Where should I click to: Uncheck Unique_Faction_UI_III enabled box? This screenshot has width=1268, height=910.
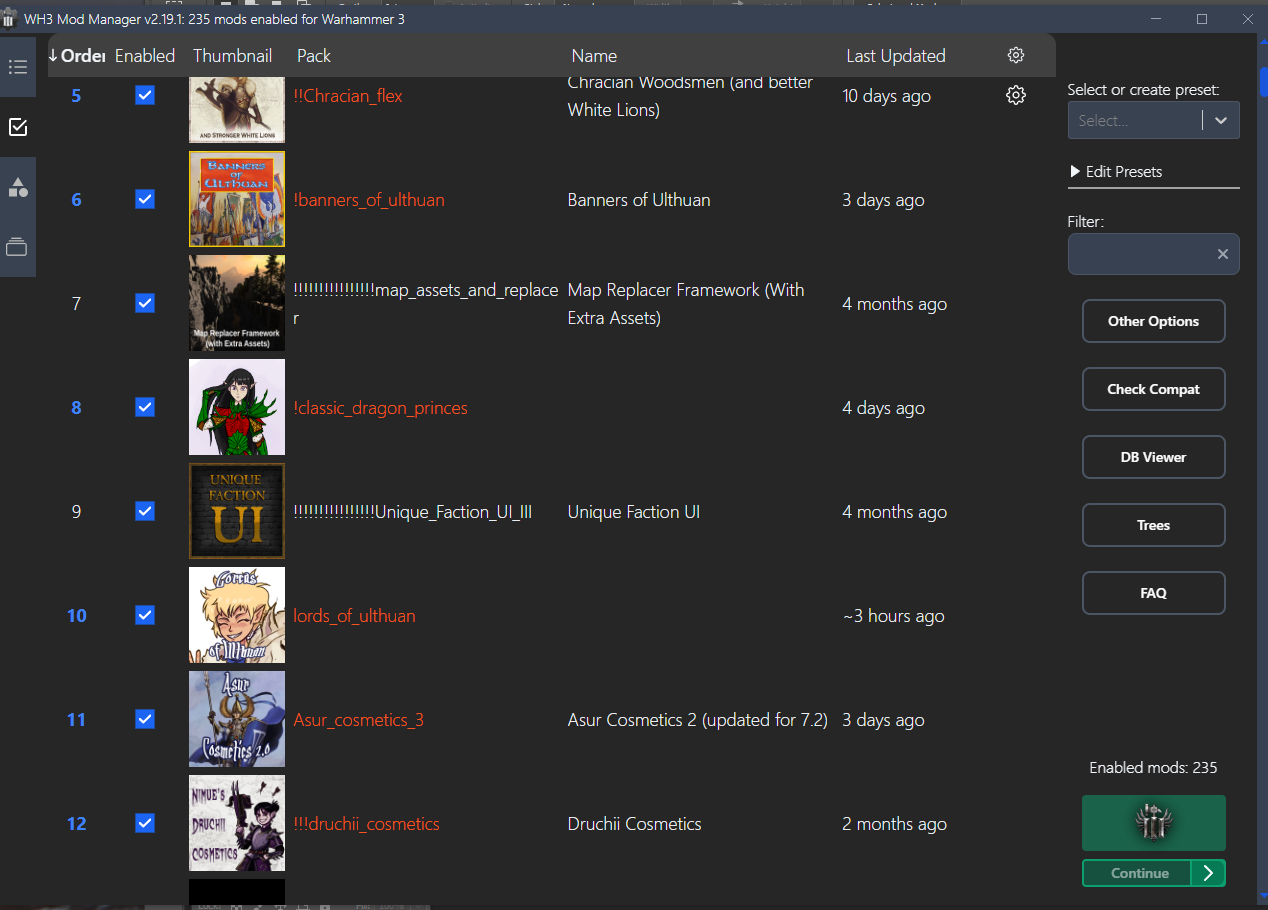coord(145,511)
